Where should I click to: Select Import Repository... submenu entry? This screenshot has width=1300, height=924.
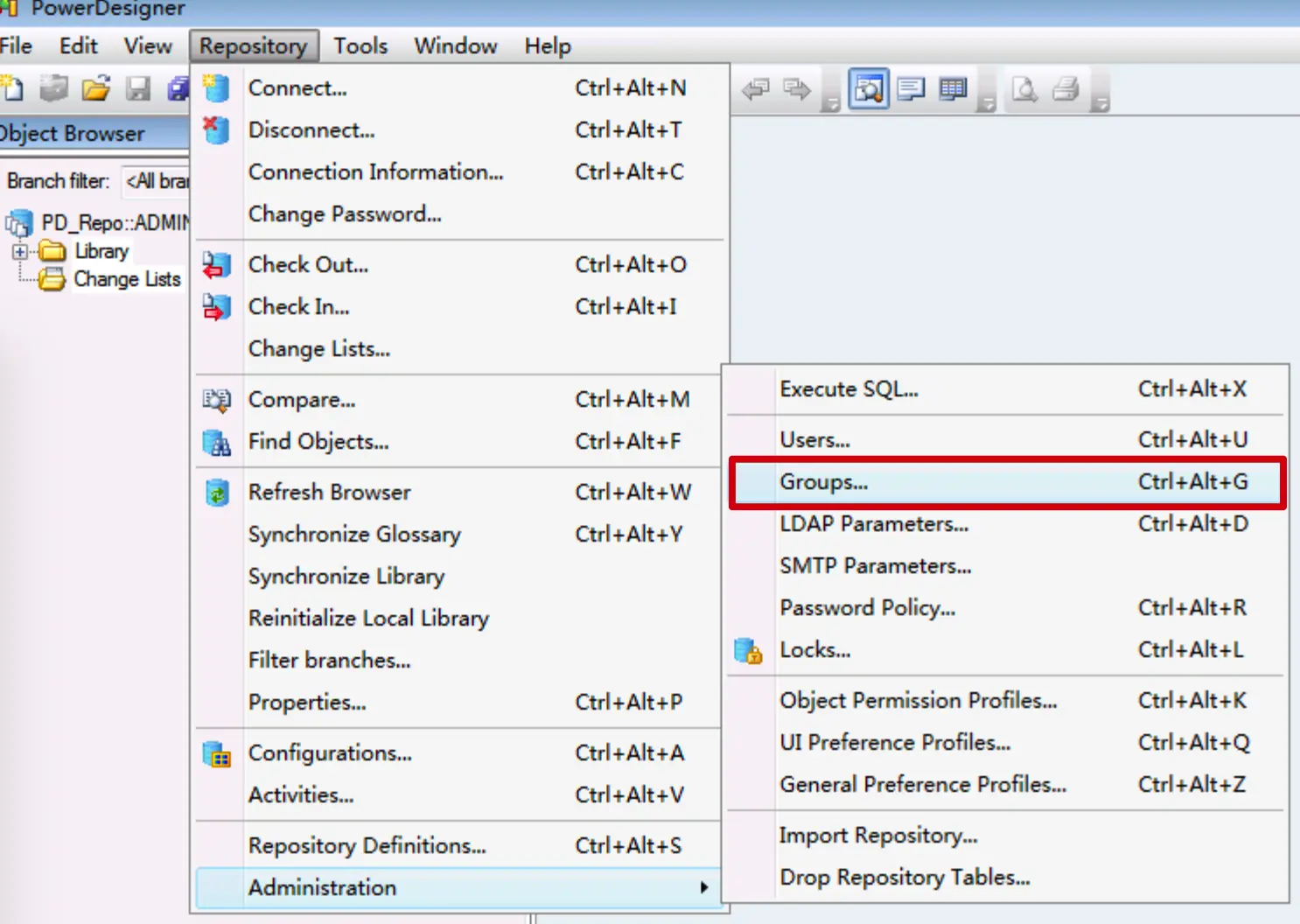click(x=1006, y=835)
